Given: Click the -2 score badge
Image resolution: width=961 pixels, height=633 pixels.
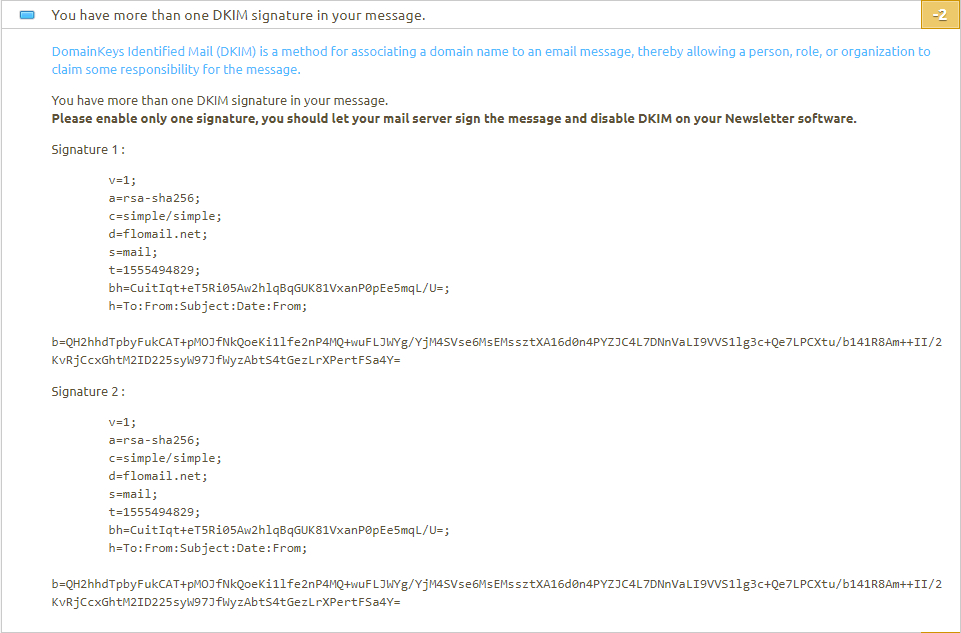Looking at the screenshot, I should tap(941, 14).
